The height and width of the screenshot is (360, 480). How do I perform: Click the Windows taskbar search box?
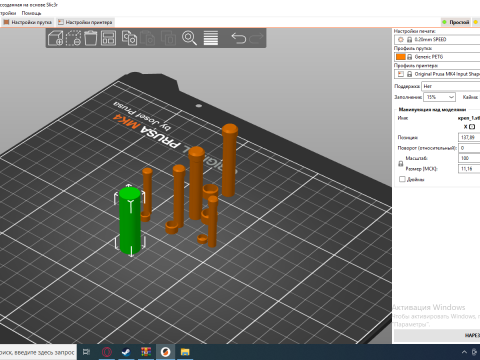point(38,352)
